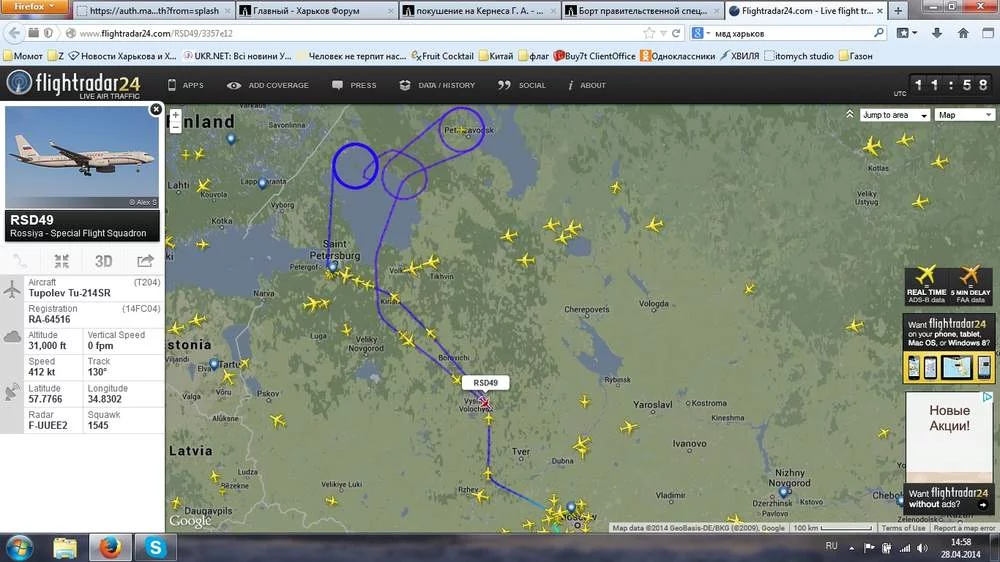Viewport: 1000px width, 562px height.
Task: Click the REAL TIME ADS-B legend icon
Action: click(926, 285)
